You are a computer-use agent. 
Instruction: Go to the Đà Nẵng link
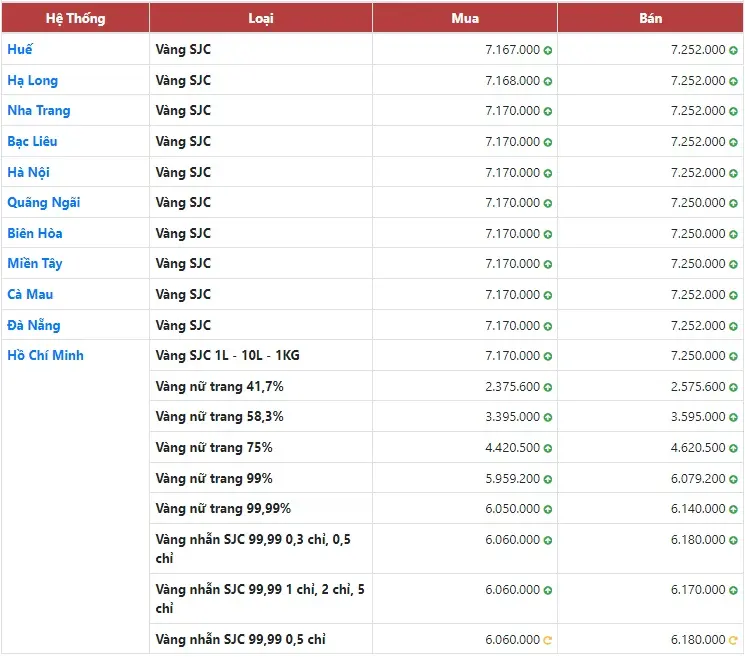tap(33, 325)
